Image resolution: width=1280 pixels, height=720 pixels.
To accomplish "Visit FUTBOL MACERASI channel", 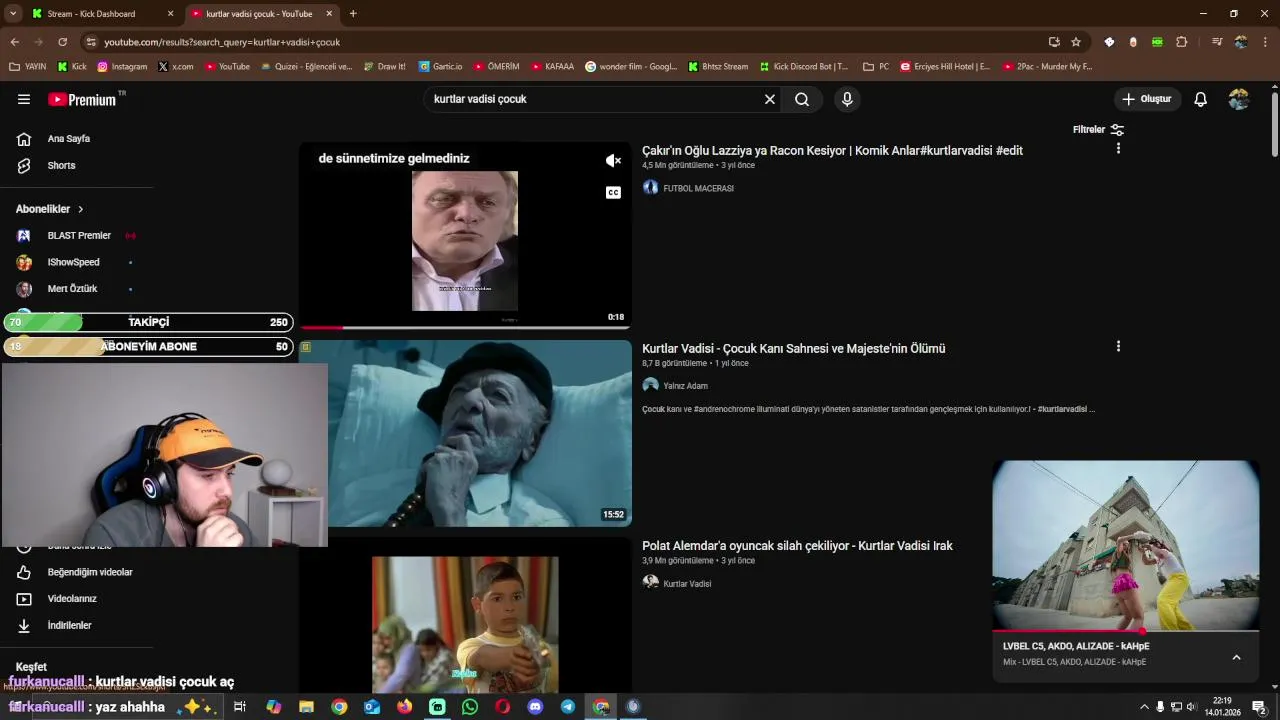I will point(698,188).
